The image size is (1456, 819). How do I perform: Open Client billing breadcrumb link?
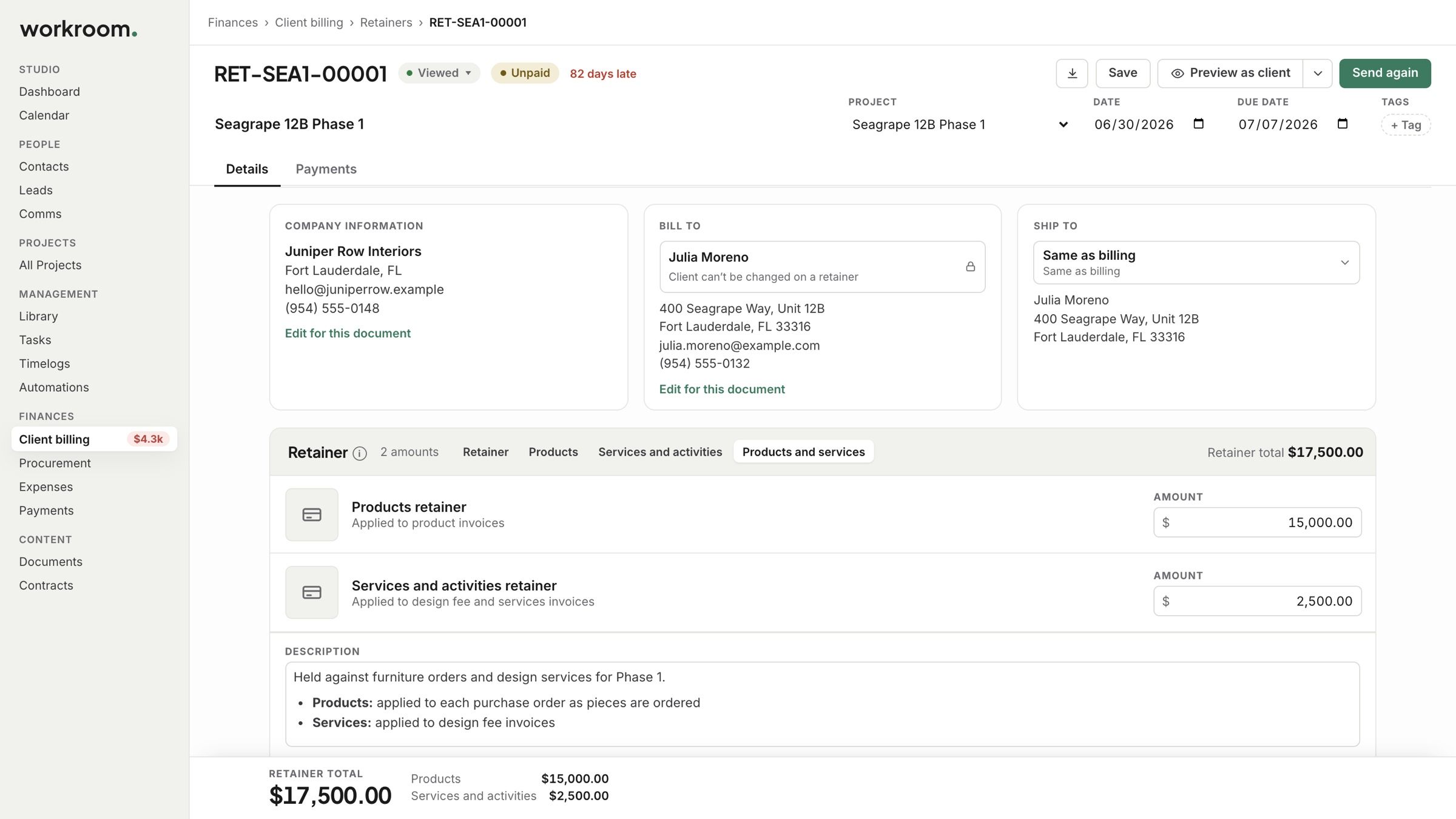[x=309, y=22]
